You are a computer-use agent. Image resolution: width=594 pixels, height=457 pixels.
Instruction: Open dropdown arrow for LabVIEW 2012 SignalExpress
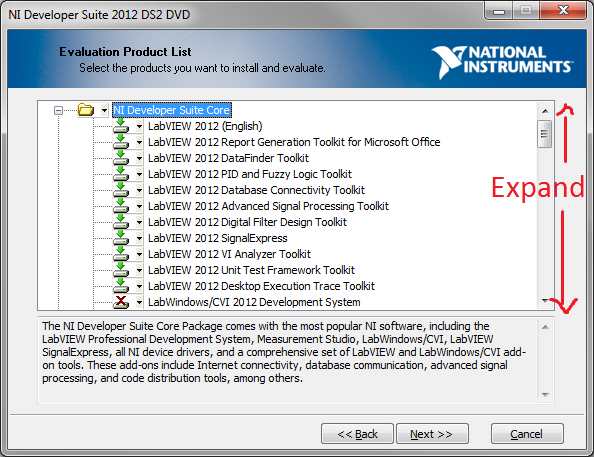[139, 238]
